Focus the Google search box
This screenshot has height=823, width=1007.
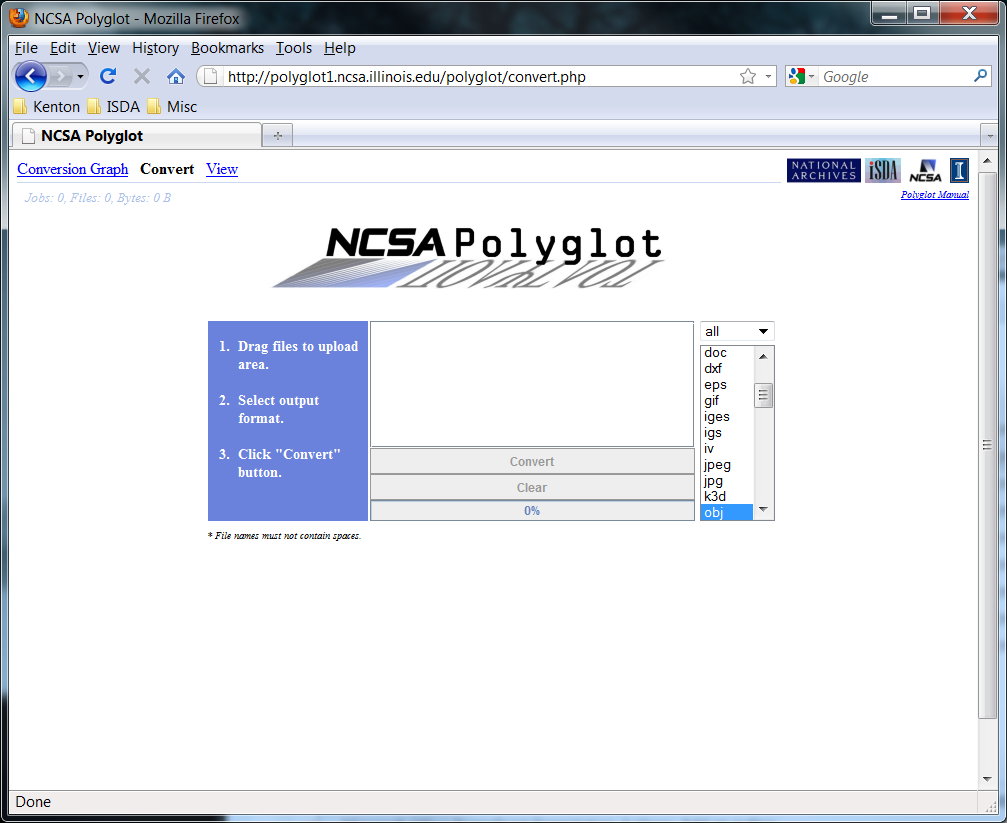[x=895, y=76]
